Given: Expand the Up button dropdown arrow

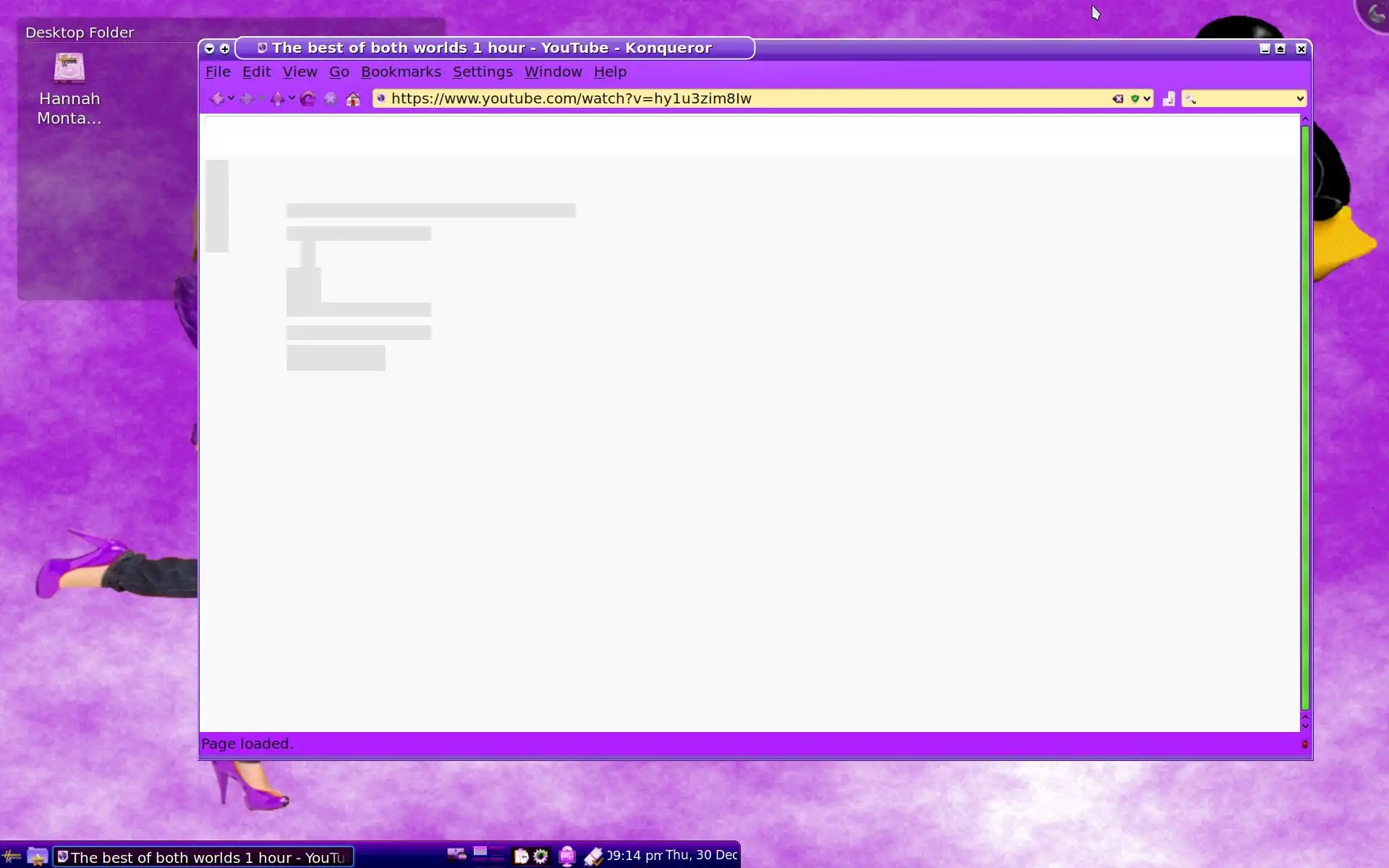Looking at the screenshot, I should coord(292,98).
